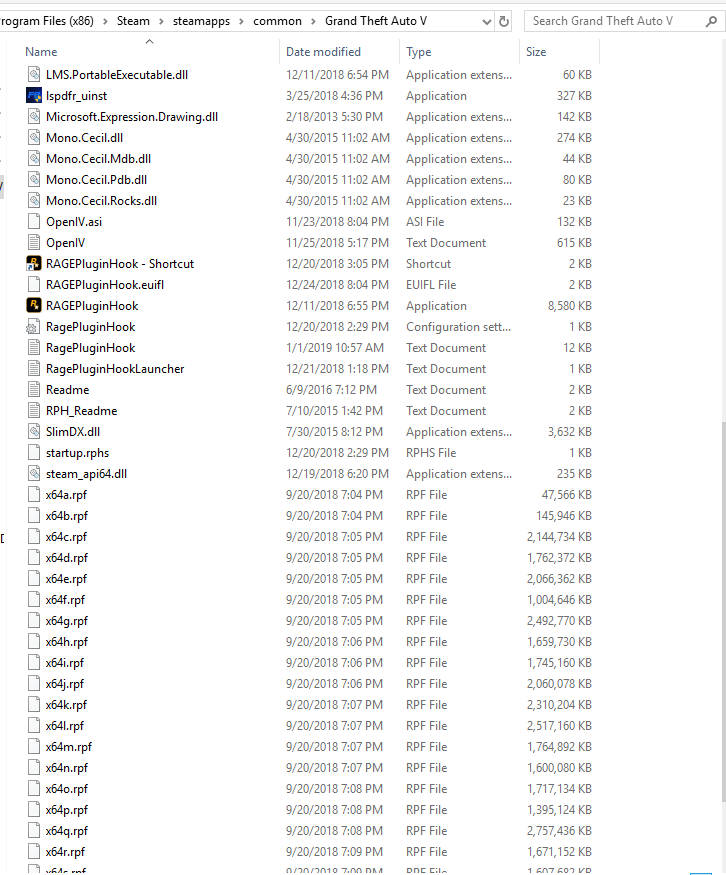Select the x64n.rpf file name
Screen dimensions: 726x875
[66, 768]
